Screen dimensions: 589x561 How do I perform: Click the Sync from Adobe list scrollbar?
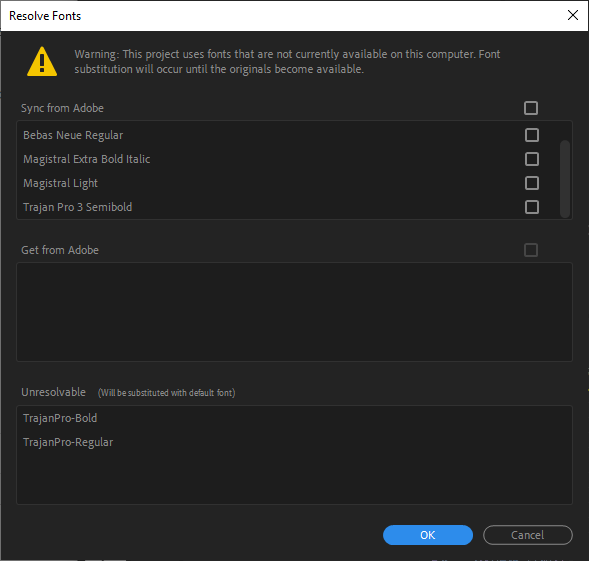[565, 179]
